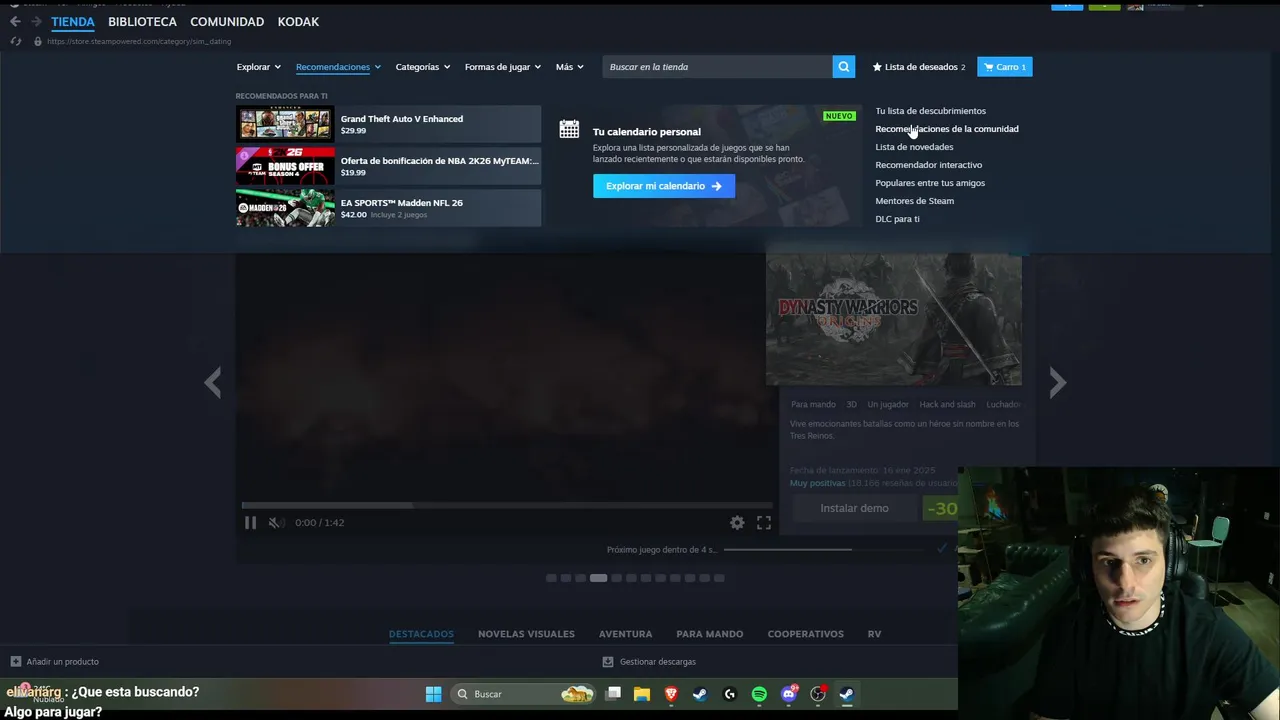The image size is (1280, 720).
Task: Unmute the trailer video audio
Action: pyautogui.click(x=275, y=522)
